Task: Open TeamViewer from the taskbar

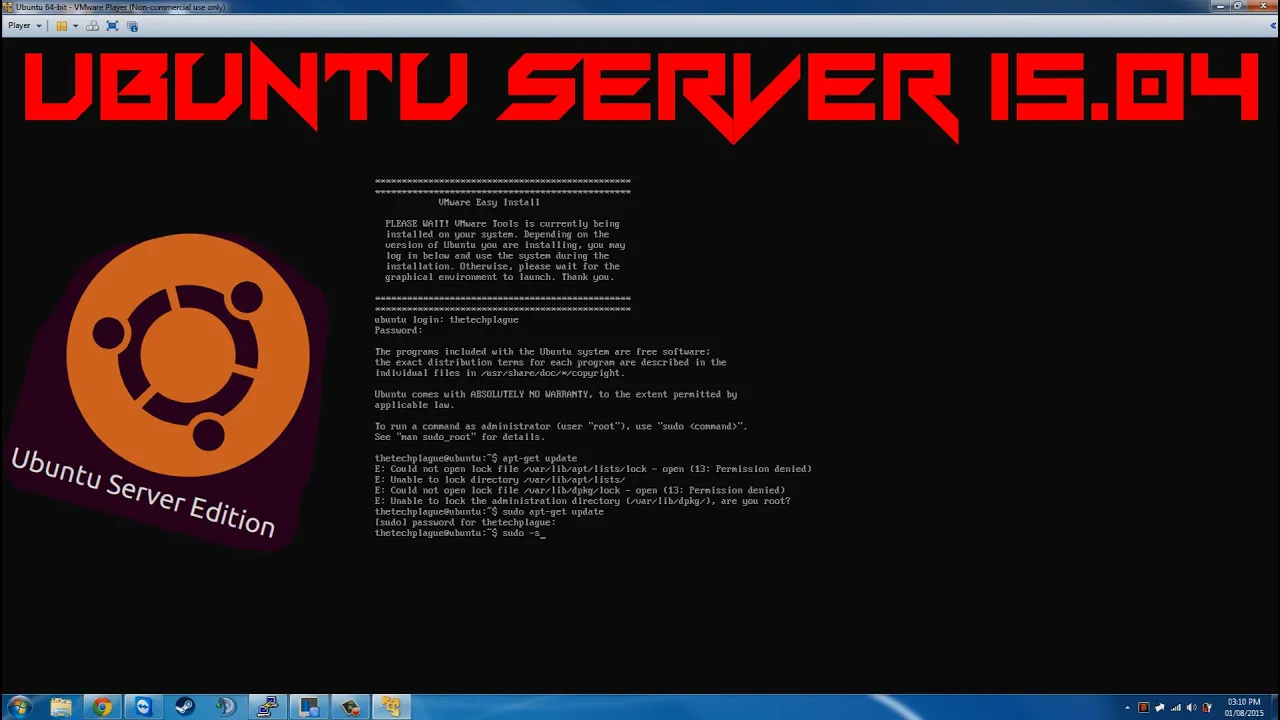Action: point(143,707)
